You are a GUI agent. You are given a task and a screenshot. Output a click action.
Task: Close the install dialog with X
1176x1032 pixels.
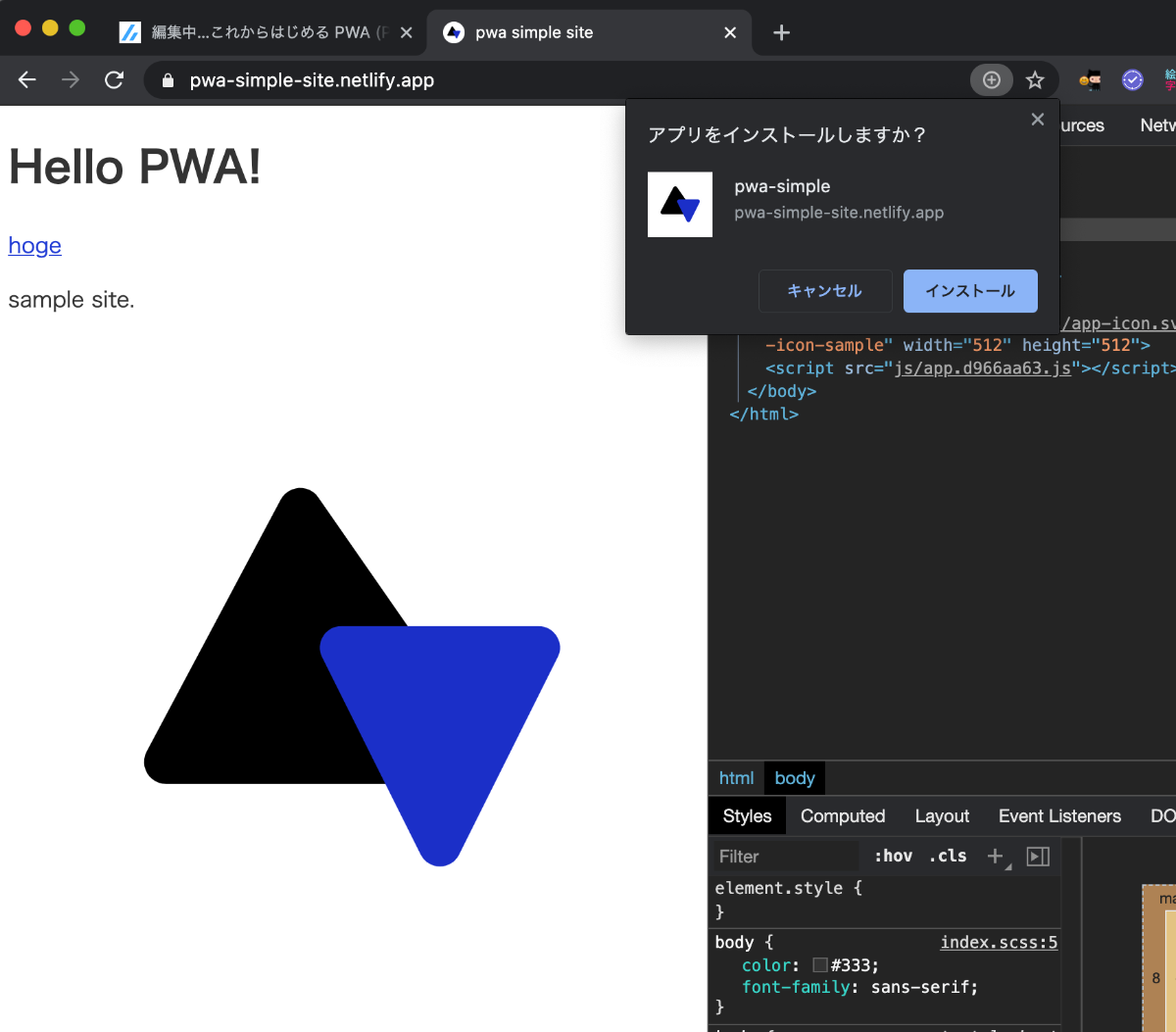point(1038,120)
